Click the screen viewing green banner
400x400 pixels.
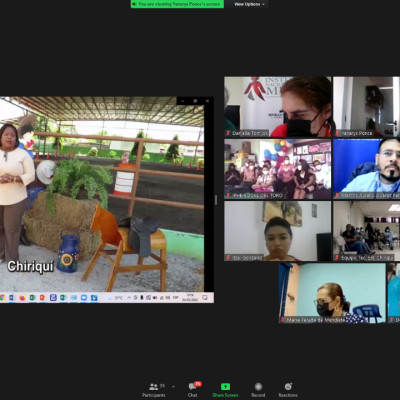click(177, 4)
